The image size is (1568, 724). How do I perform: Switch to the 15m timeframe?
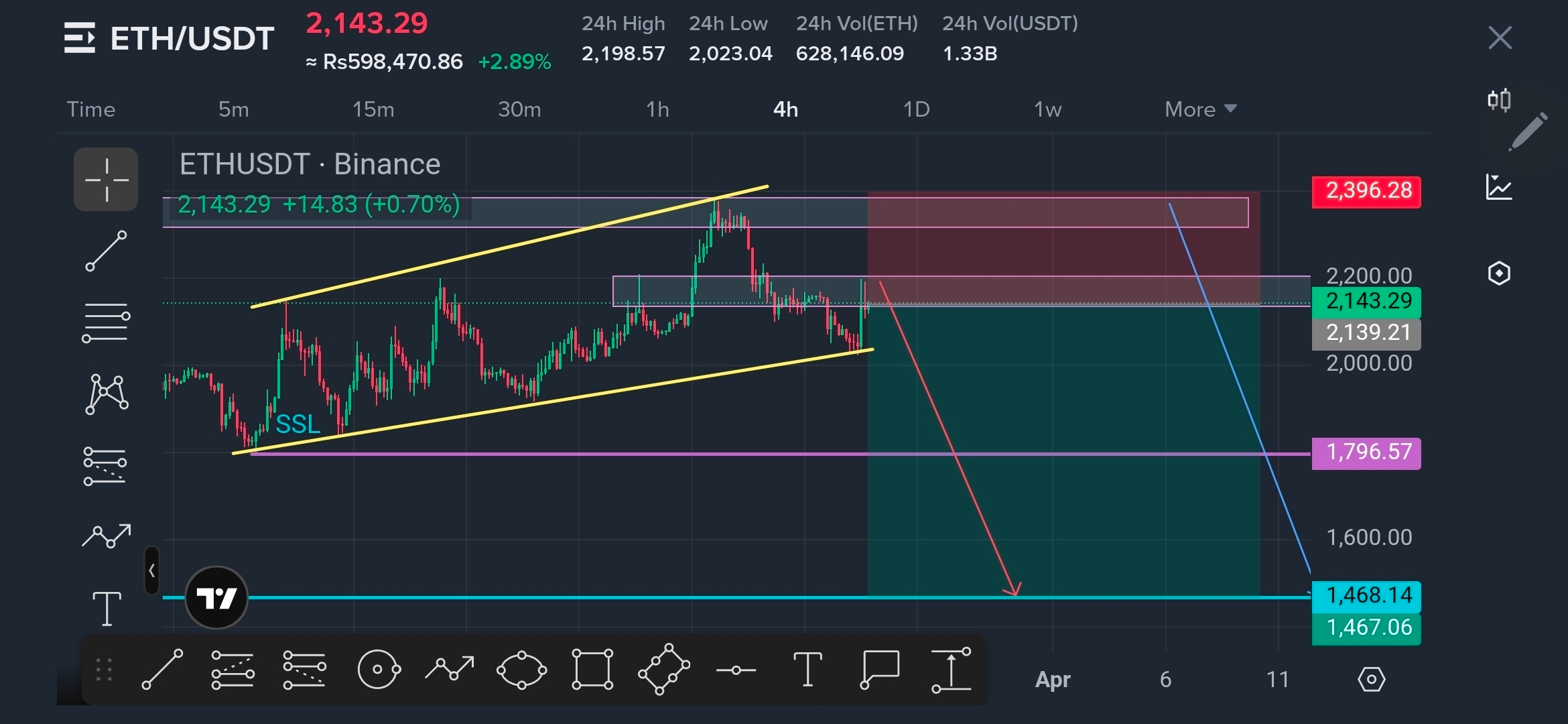point(373,109)
